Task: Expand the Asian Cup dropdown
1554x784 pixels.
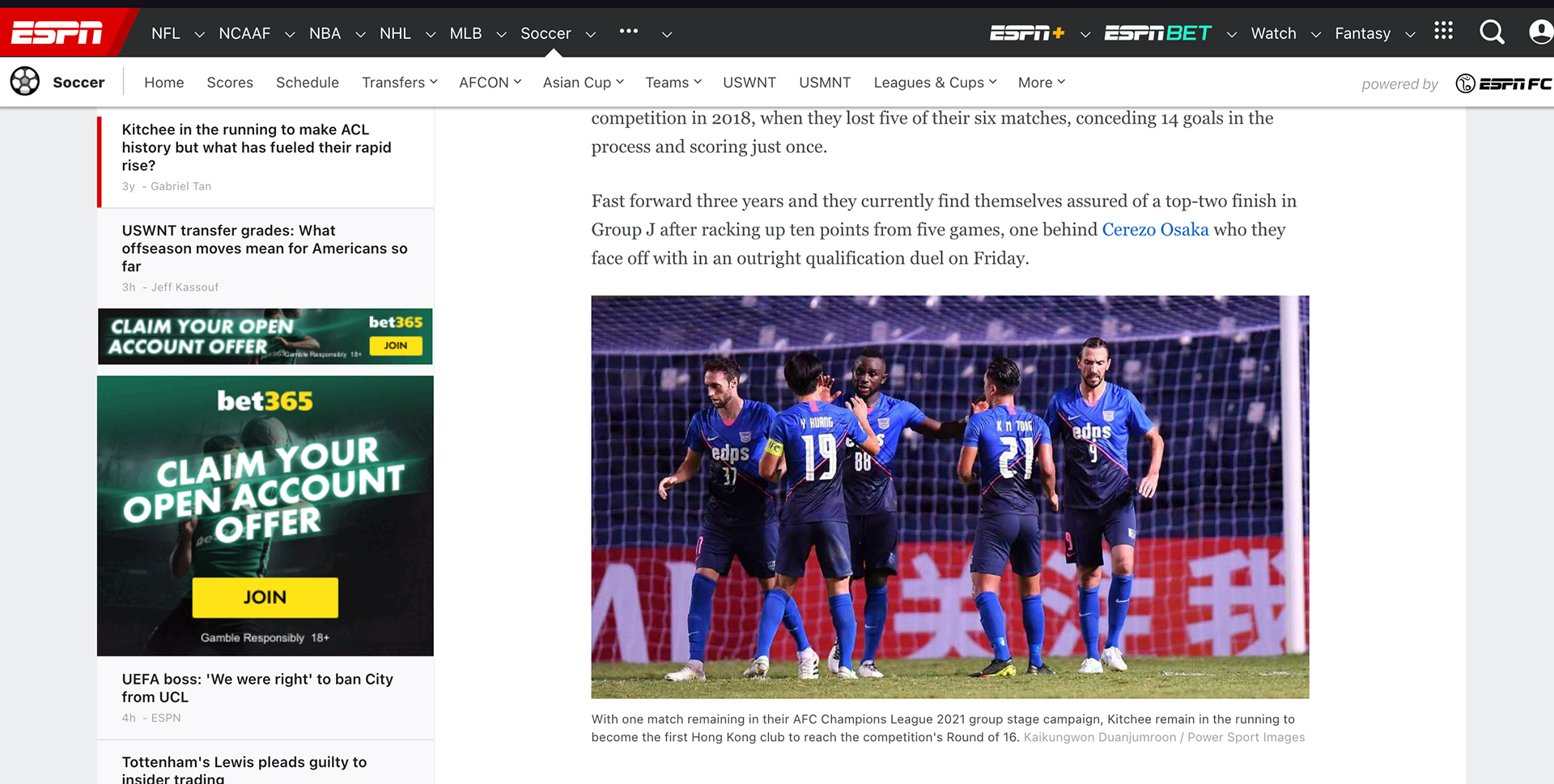Action: click(583, 83)
